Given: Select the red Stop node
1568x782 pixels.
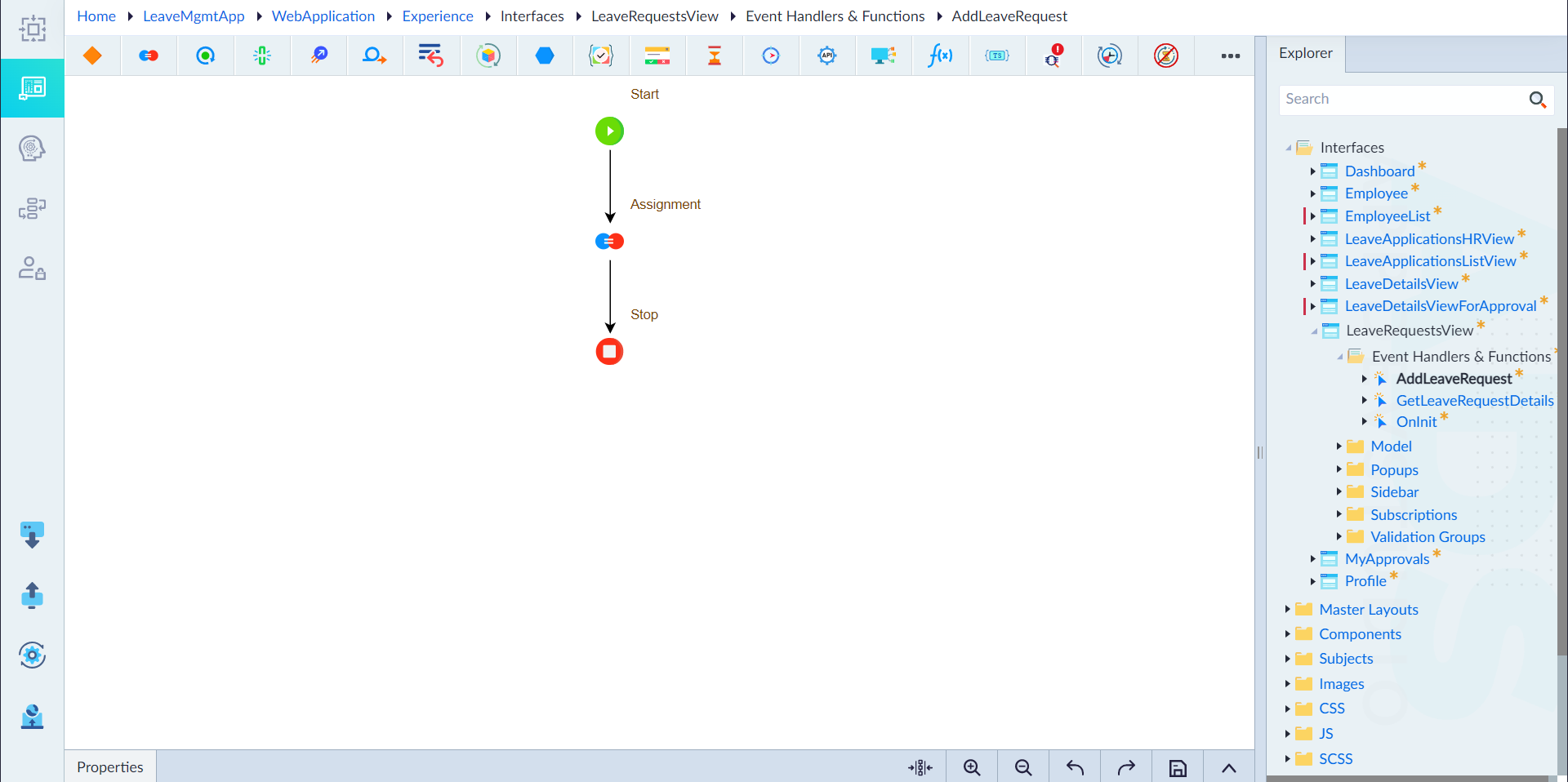Looking at the screenshot, I should [609, 351].
